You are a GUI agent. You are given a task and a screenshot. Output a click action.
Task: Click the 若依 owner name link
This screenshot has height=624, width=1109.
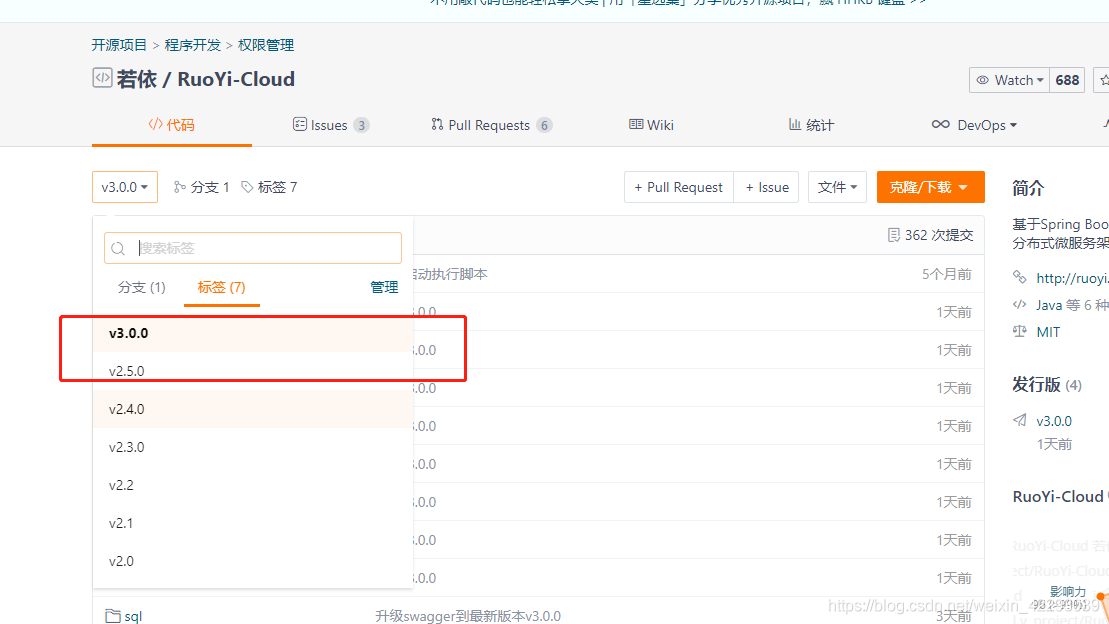click(137, 79)
